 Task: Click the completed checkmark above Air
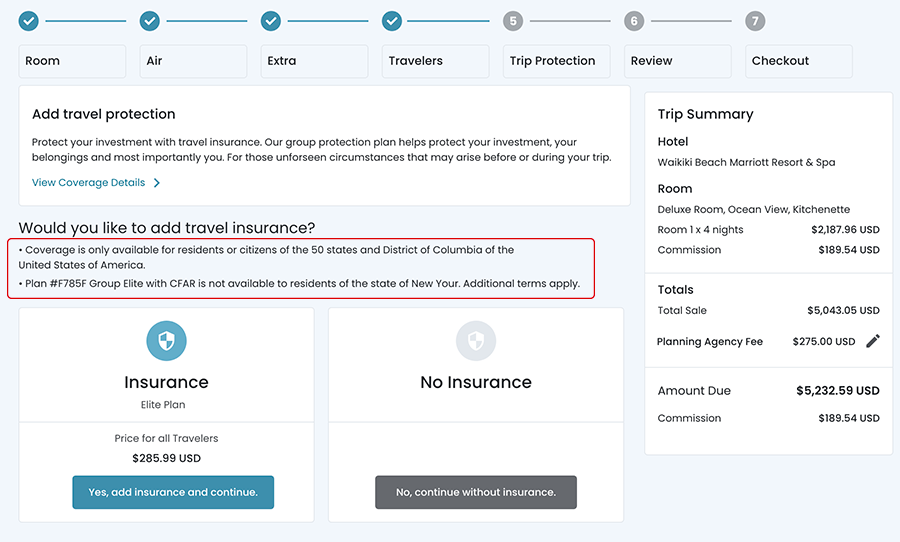point(150,20)
